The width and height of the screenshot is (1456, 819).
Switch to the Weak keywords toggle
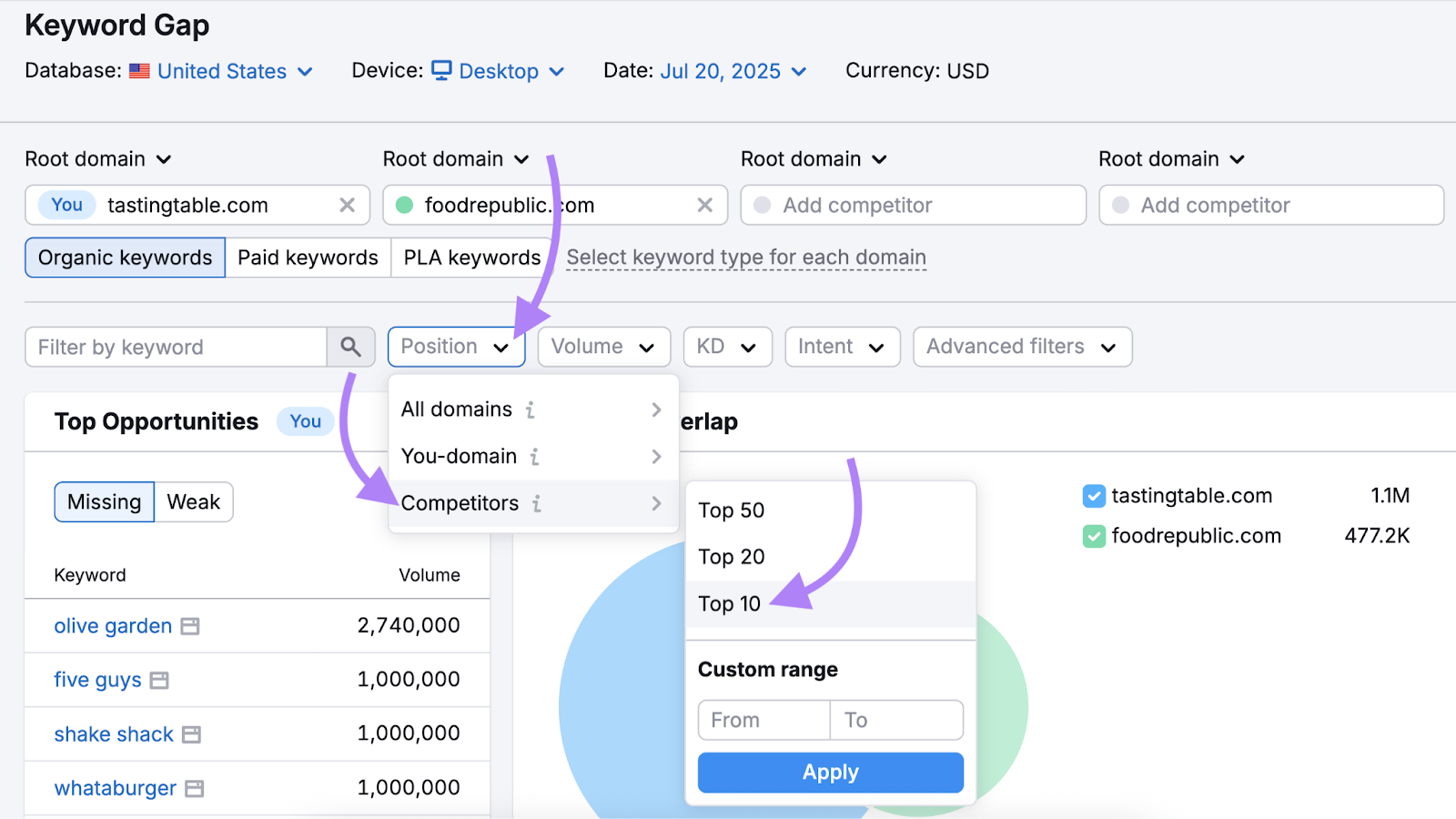[x=193, y=502]
